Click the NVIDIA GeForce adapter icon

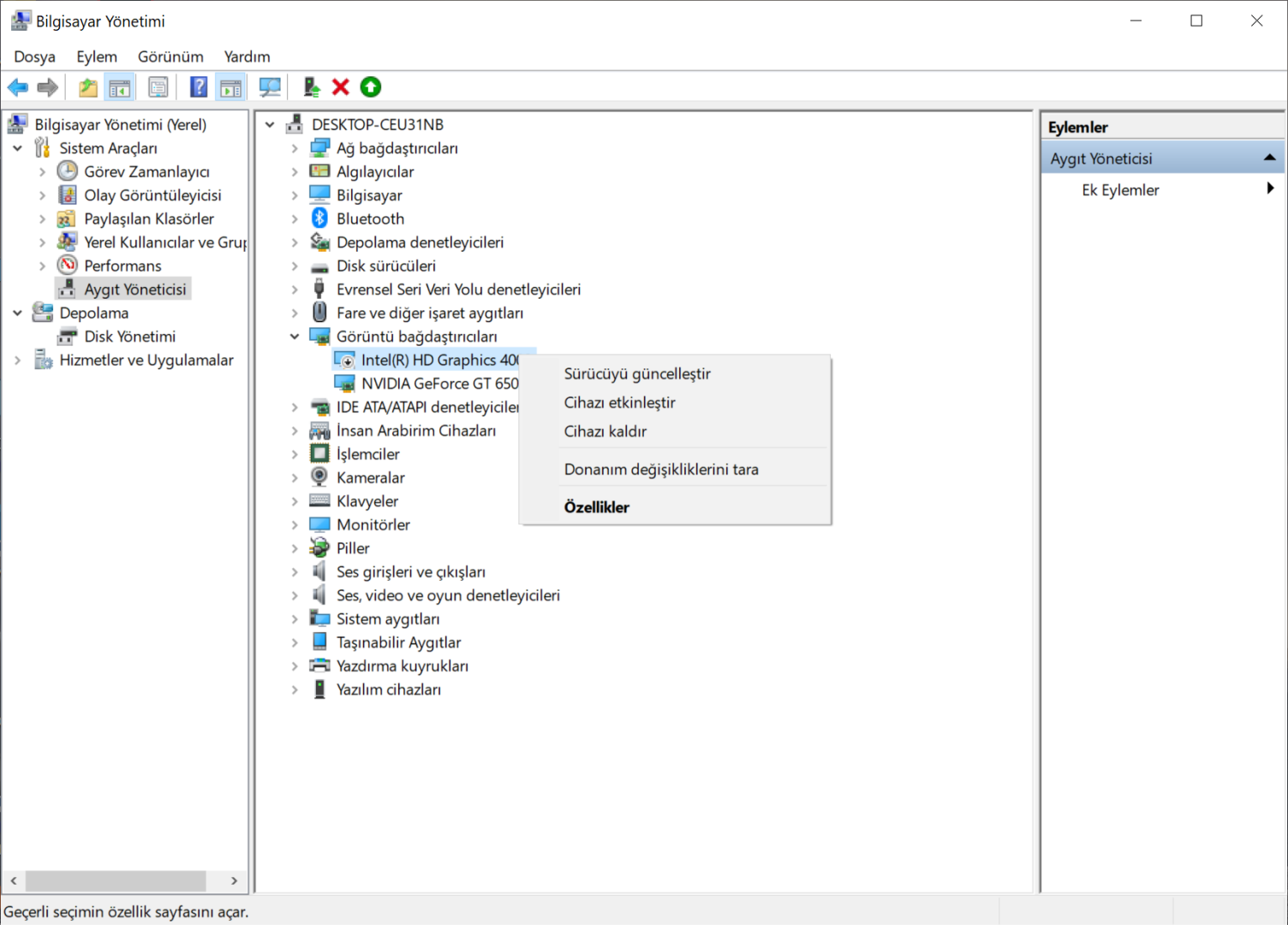point(344,384)
